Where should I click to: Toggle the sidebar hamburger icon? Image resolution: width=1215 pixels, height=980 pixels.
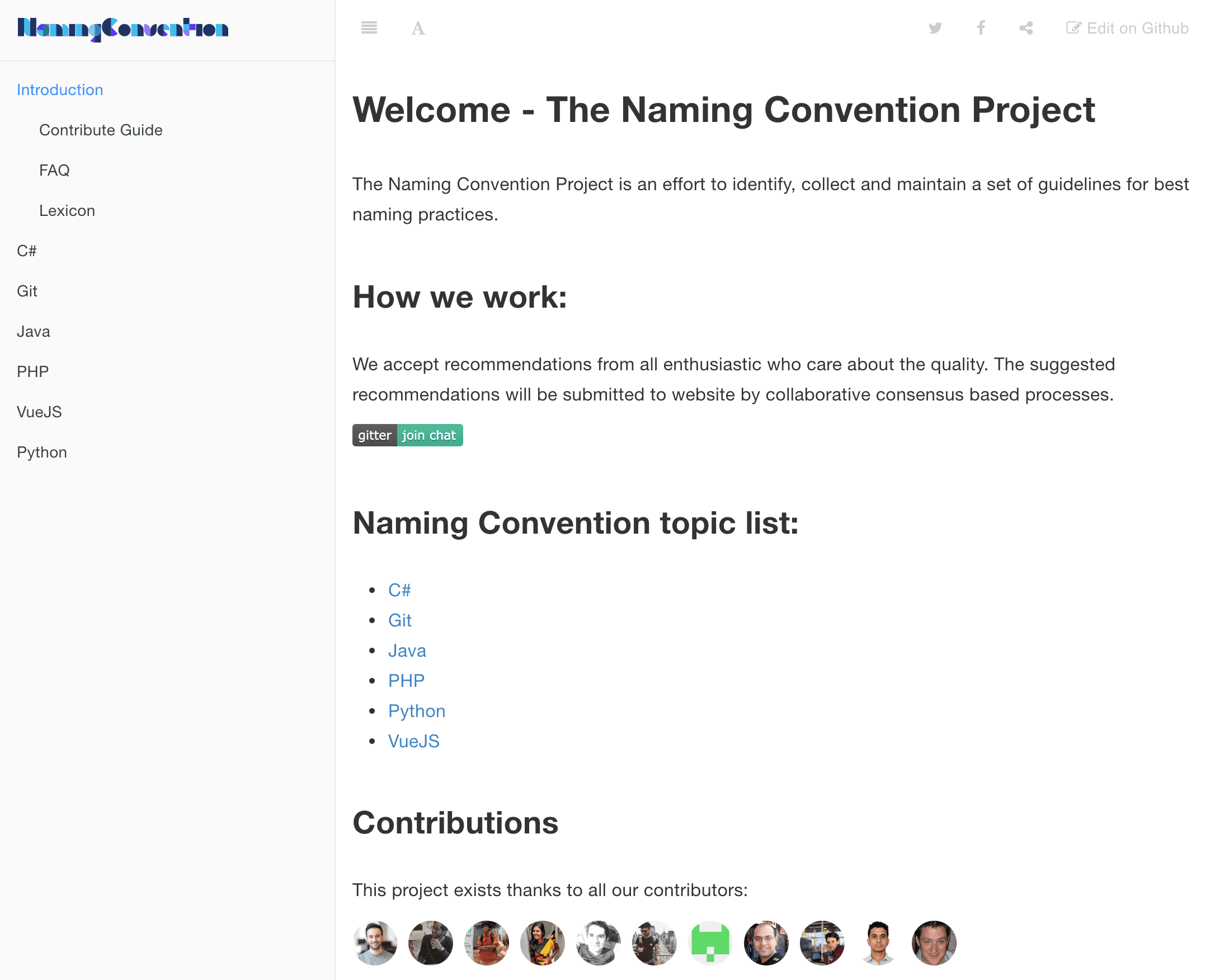tap(369, 27)
